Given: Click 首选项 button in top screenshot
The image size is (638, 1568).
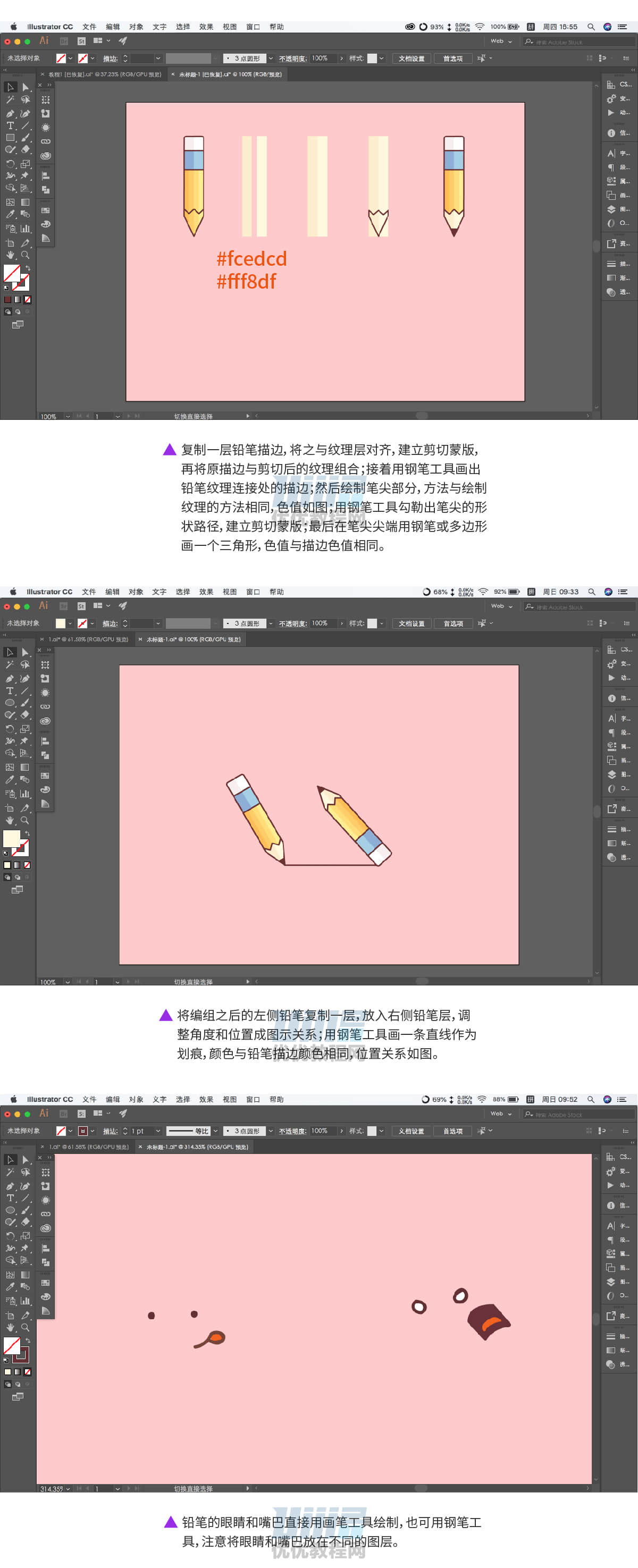Looking at the screenshot, I should click(x=452, y=58).
